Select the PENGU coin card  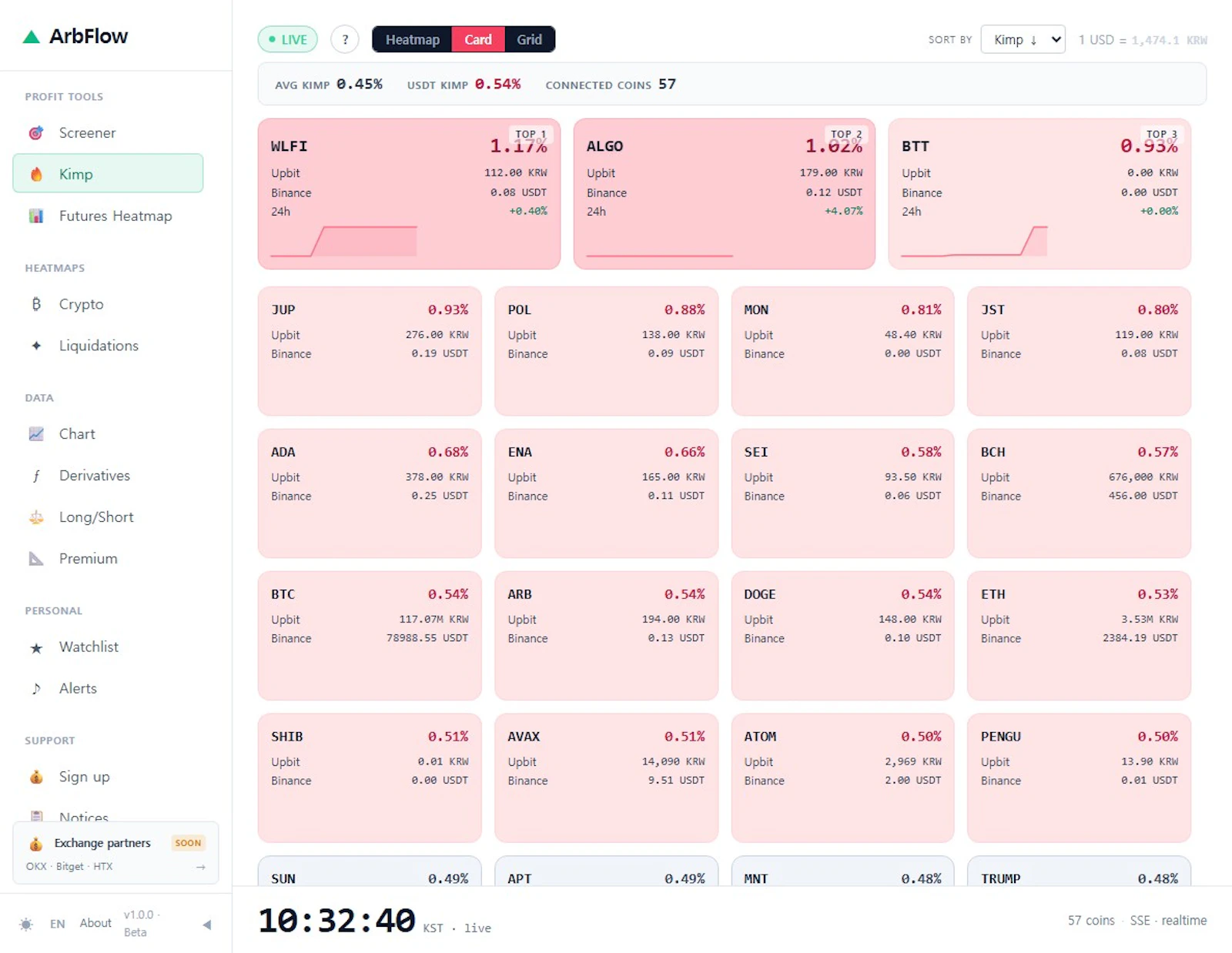coord(1079,778)
